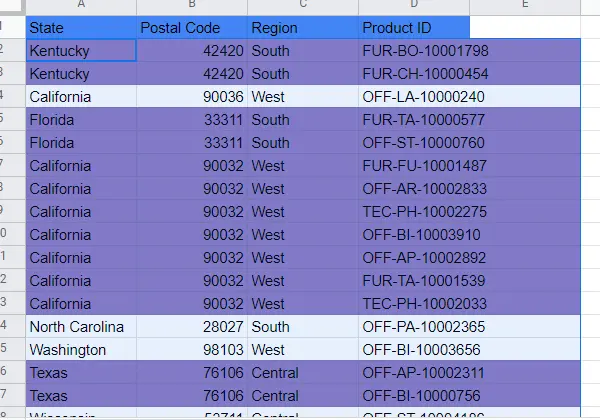This screenshot has width=600, height=420.
Task: Click empty cell E1 beside Product ID
Action: [x=525, y=28]
